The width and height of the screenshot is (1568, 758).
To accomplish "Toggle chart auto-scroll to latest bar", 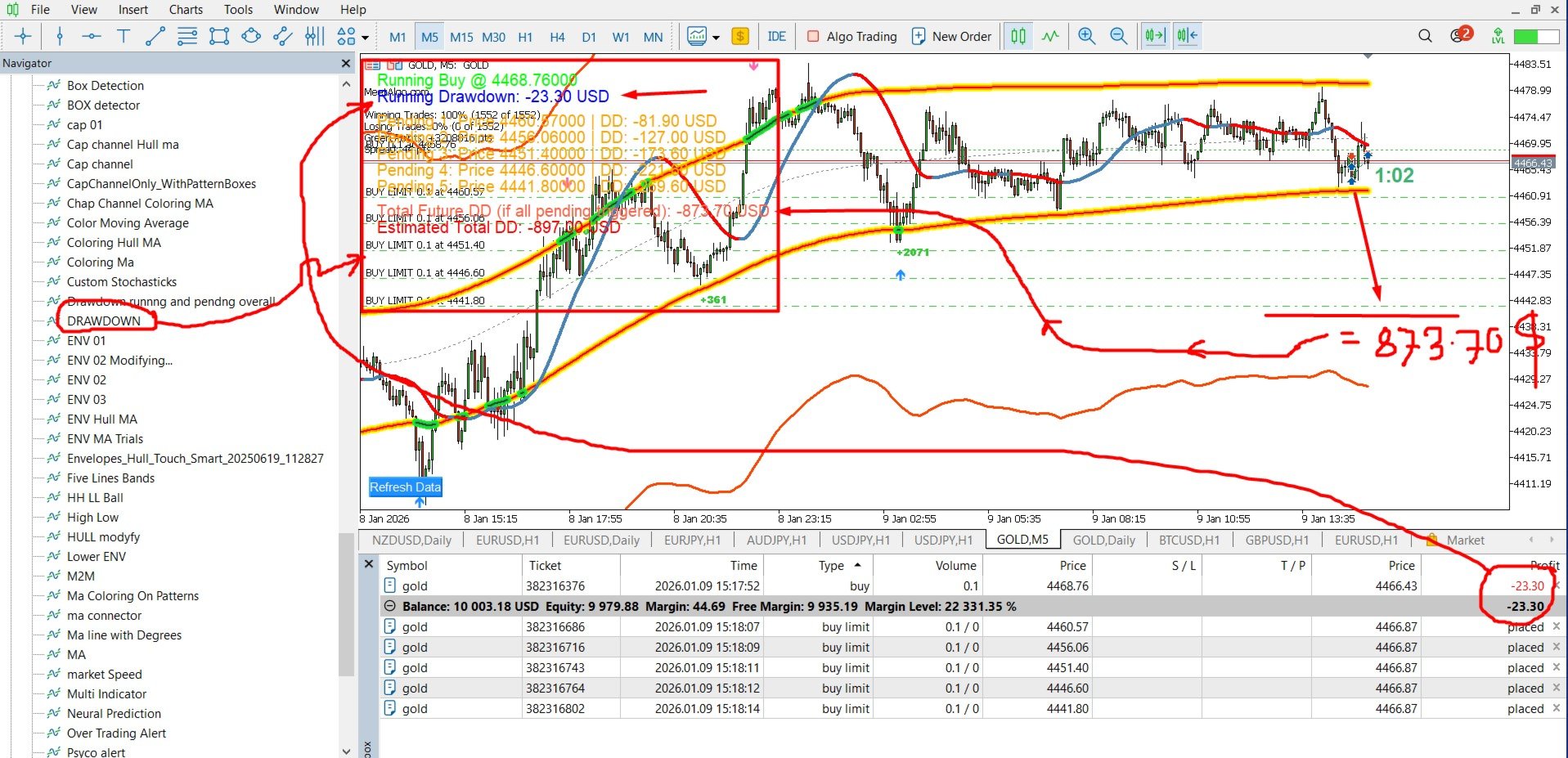I will [1155, 36].
